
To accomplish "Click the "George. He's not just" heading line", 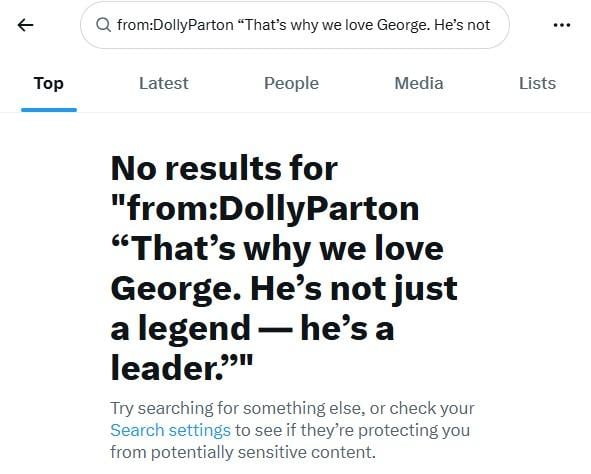I will 284,289.
